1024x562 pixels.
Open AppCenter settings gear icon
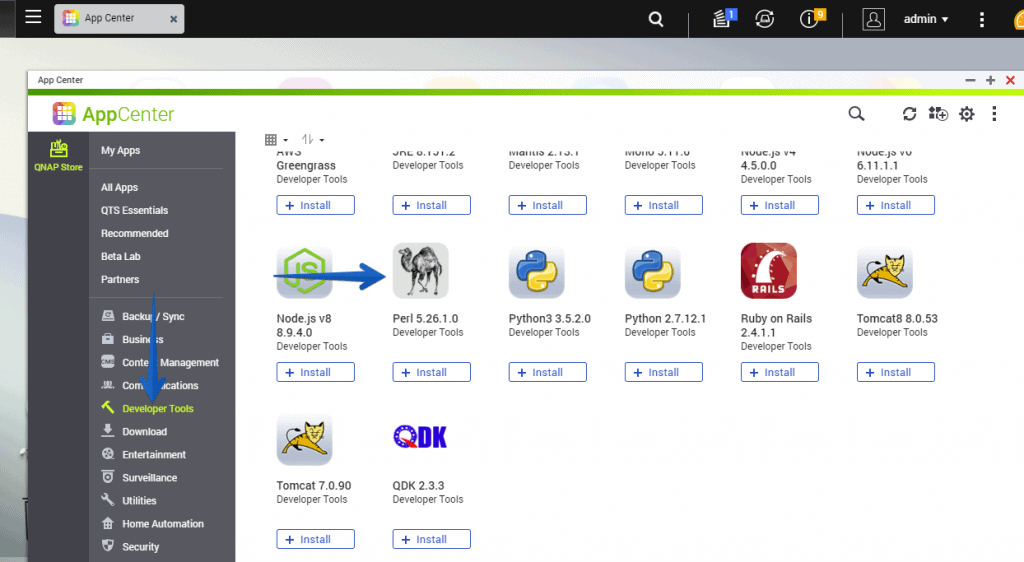(966, 114)
